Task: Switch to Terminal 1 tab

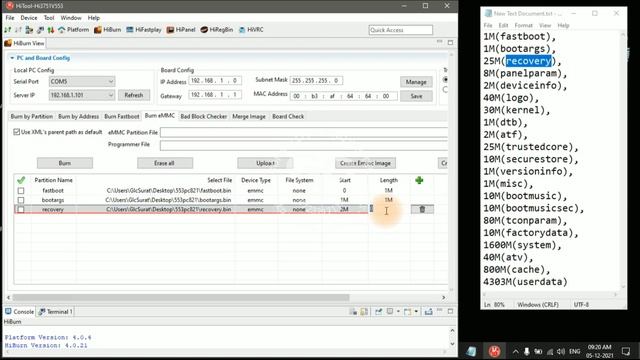Action: (x=56, y=311)
